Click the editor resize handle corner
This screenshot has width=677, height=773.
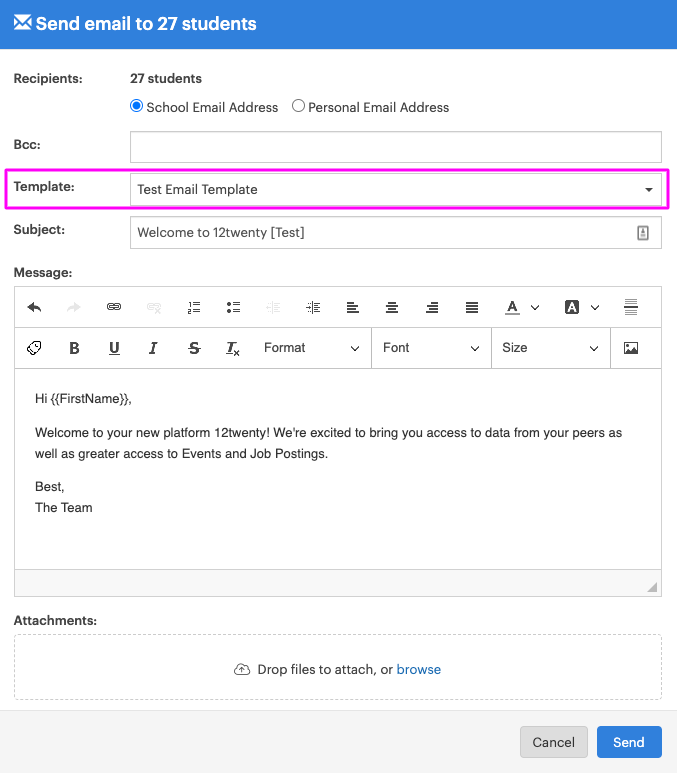[652, 587]
